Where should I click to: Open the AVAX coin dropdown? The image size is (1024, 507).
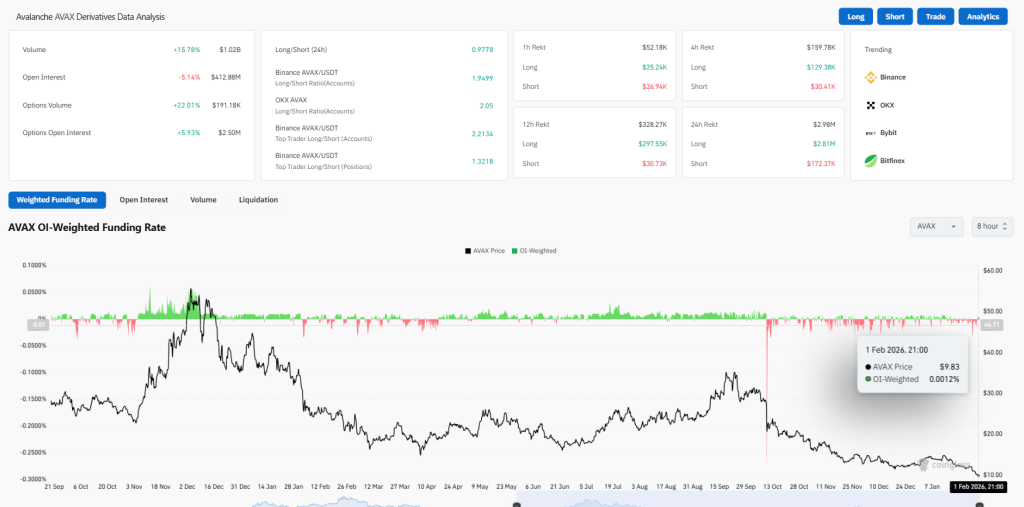pos(936,226)
